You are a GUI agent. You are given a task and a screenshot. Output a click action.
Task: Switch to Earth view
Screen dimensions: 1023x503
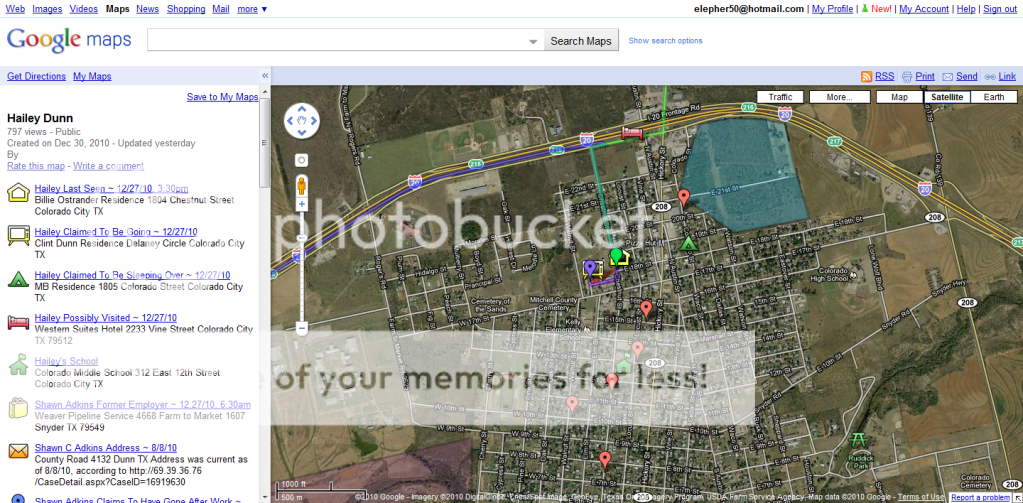pos(993,97)
